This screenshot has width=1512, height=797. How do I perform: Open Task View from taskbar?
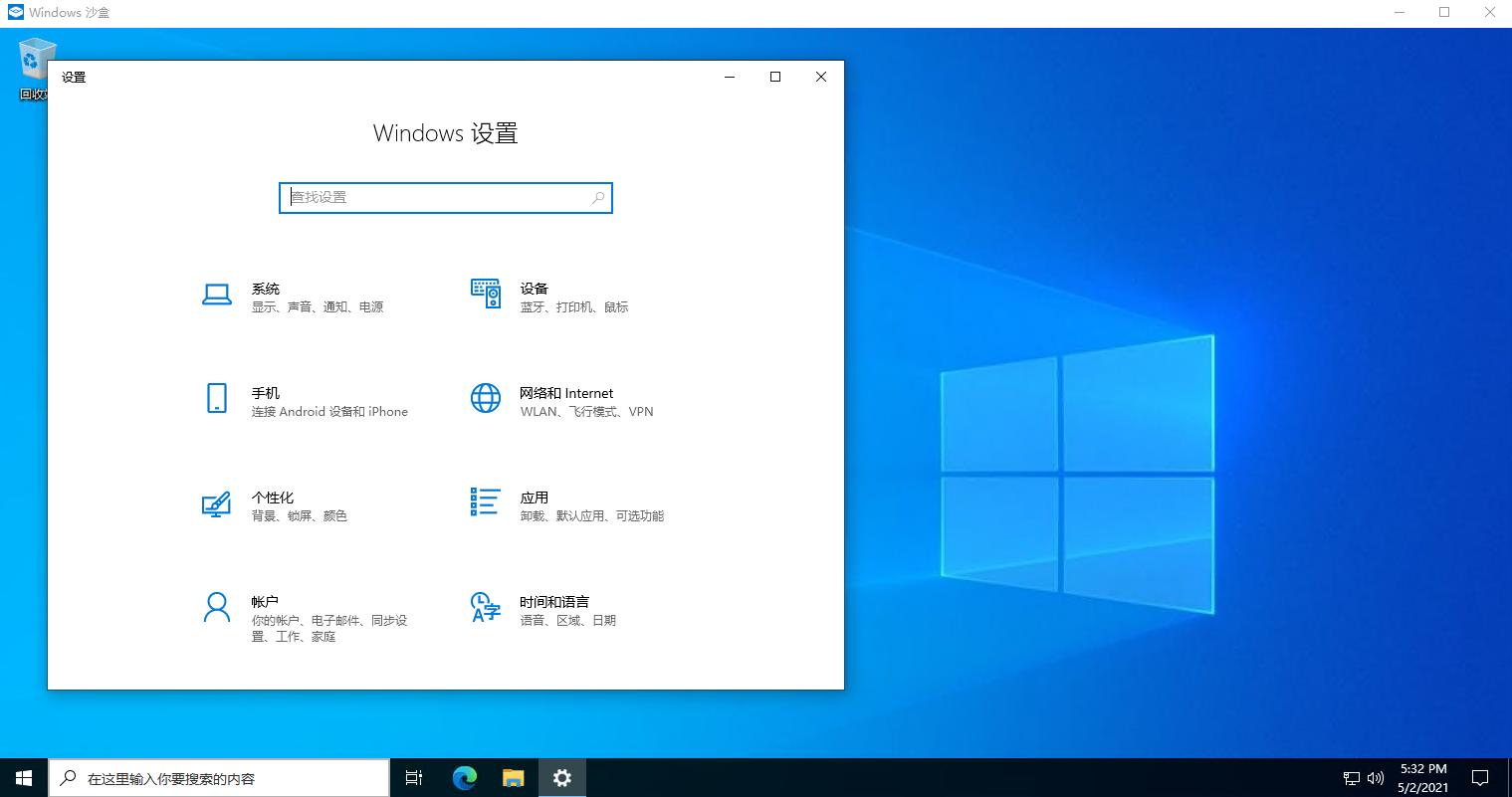click(414, 777)
